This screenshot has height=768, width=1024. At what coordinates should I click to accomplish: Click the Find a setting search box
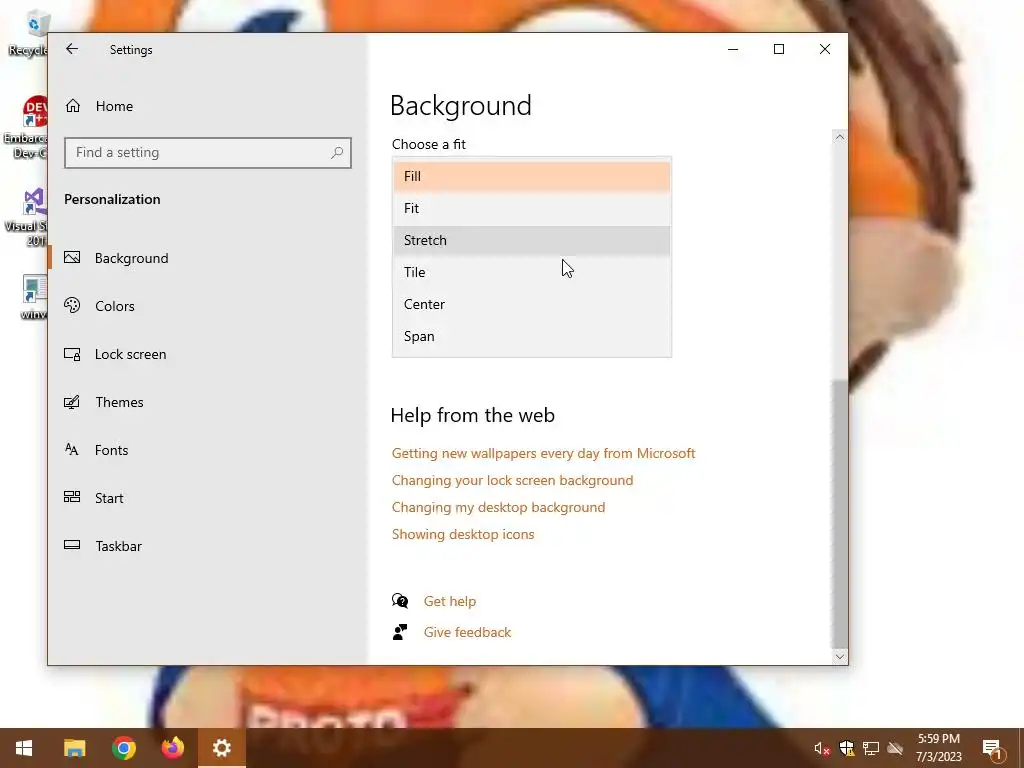point(208,153)
